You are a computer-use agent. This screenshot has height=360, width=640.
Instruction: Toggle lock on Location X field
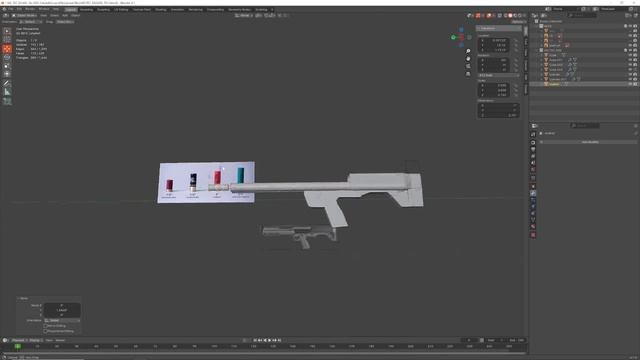coord(516,40)
